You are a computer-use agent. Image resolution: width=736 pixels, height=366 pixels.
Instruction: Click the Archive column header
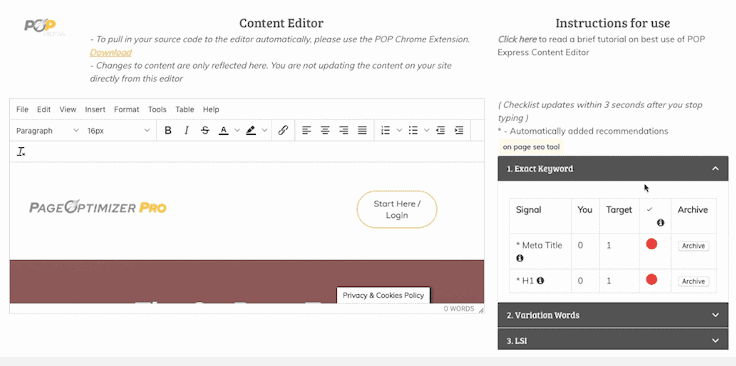[x=692, y=210]
